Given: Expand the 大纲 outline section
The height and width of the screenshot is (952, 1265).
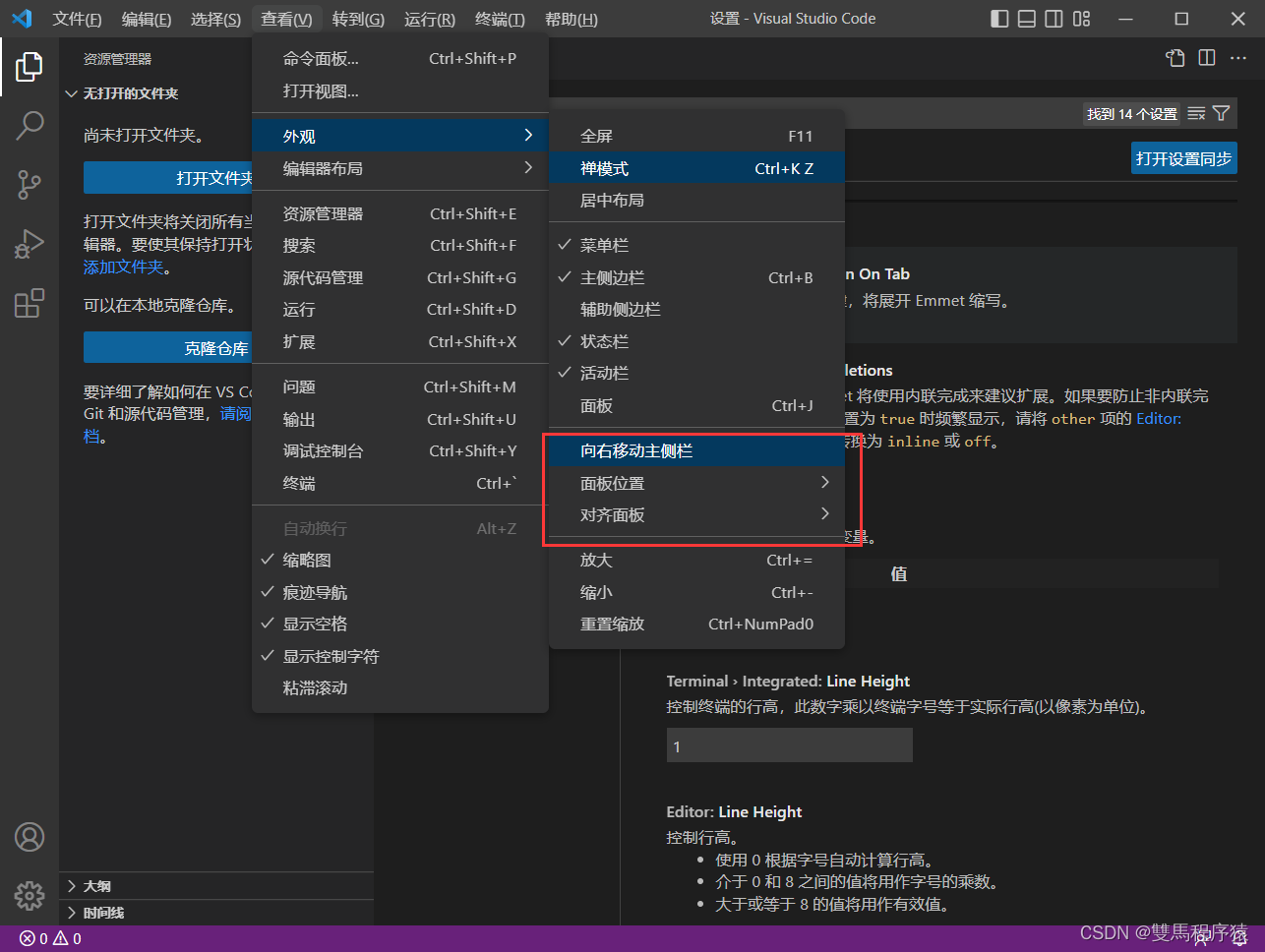Looking at the screenshot, I should click(216, 886).
